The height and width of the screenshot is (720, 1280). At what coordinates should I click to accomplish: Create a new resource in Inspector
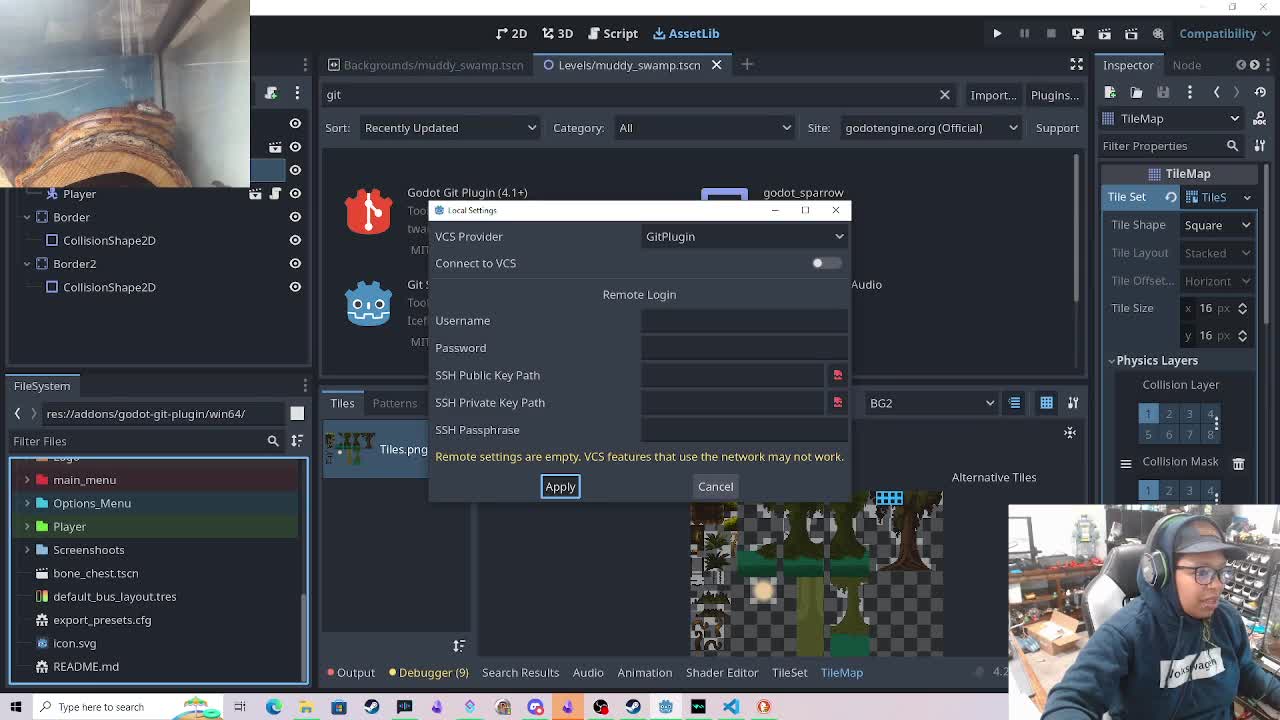tap(1110, 92)
